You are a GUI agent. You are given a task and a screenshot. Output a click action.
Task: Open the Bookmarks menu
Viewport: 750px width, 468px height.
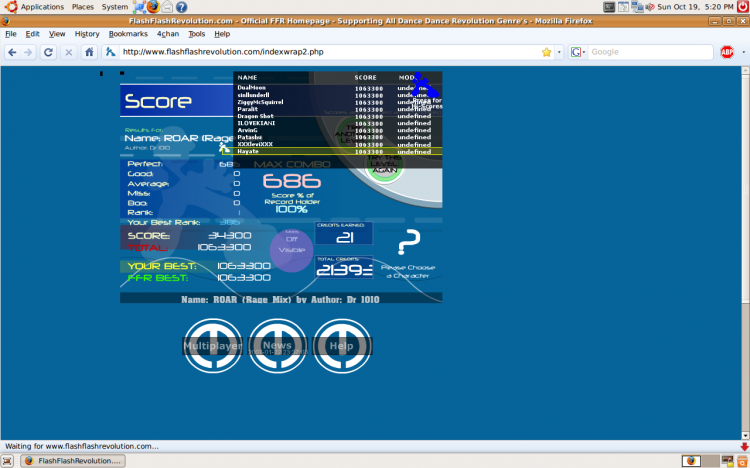[128, 34]
